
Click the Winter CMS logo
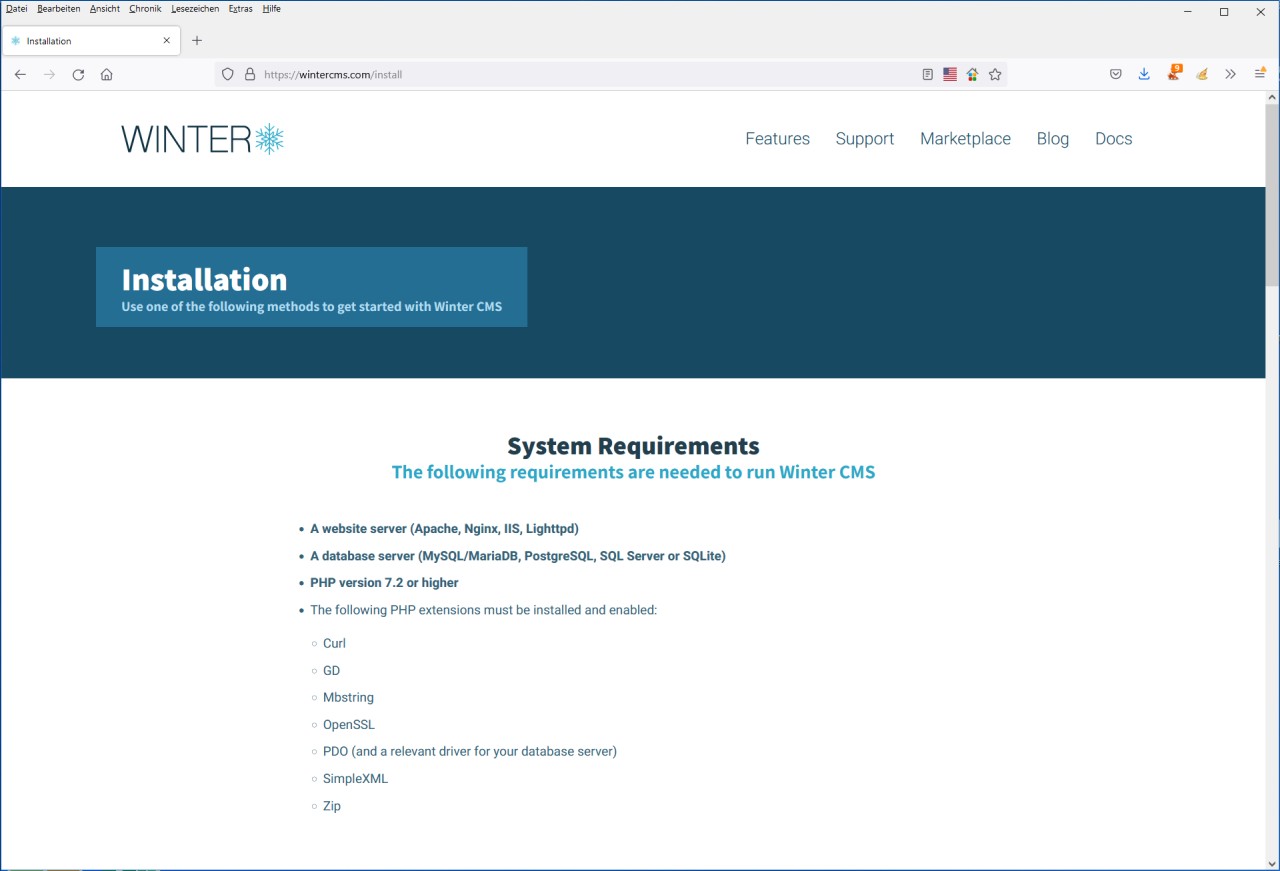coord(203,139)
